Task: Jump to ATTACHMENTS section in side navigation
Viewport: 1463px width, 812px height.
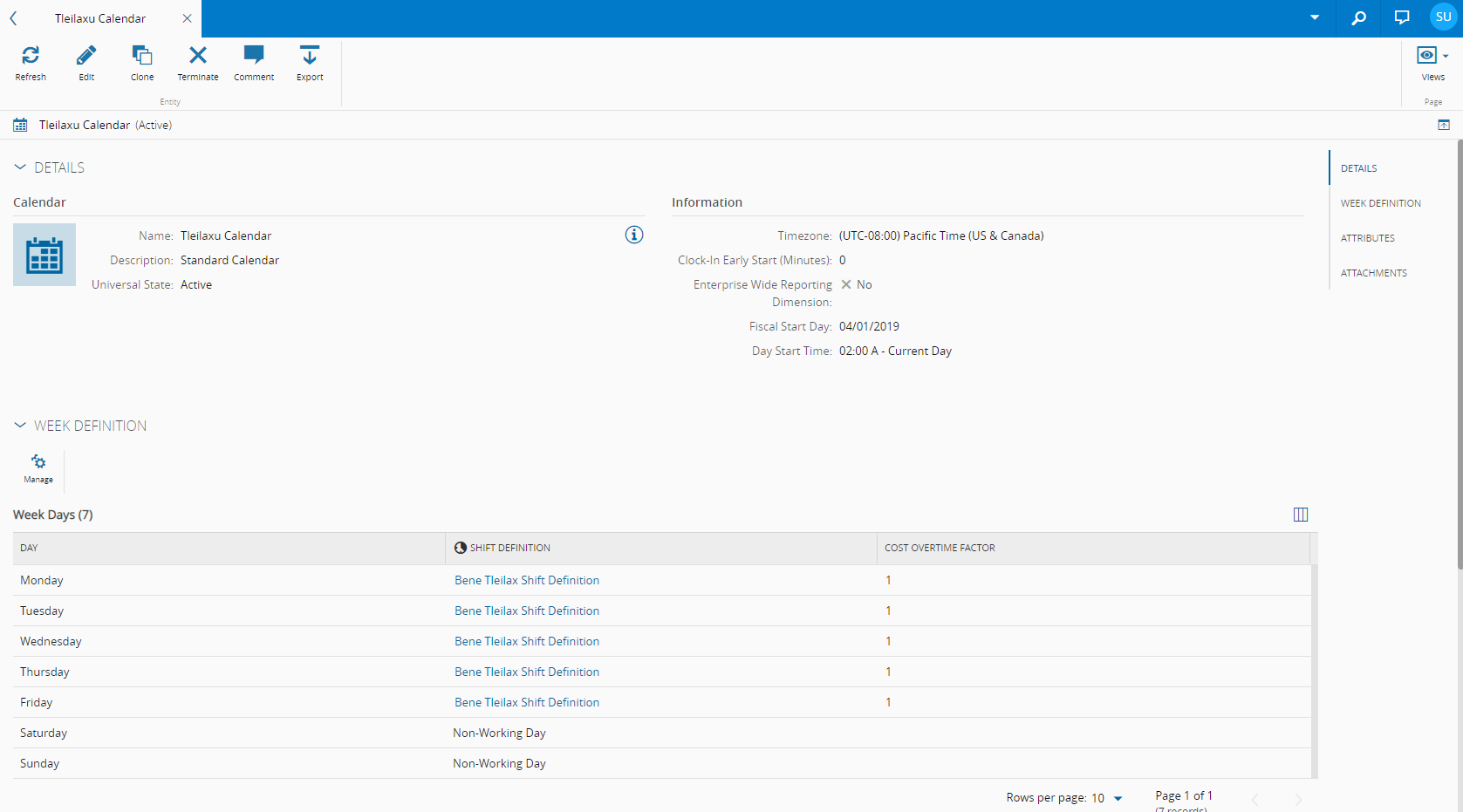Action: coord(1373,273)
